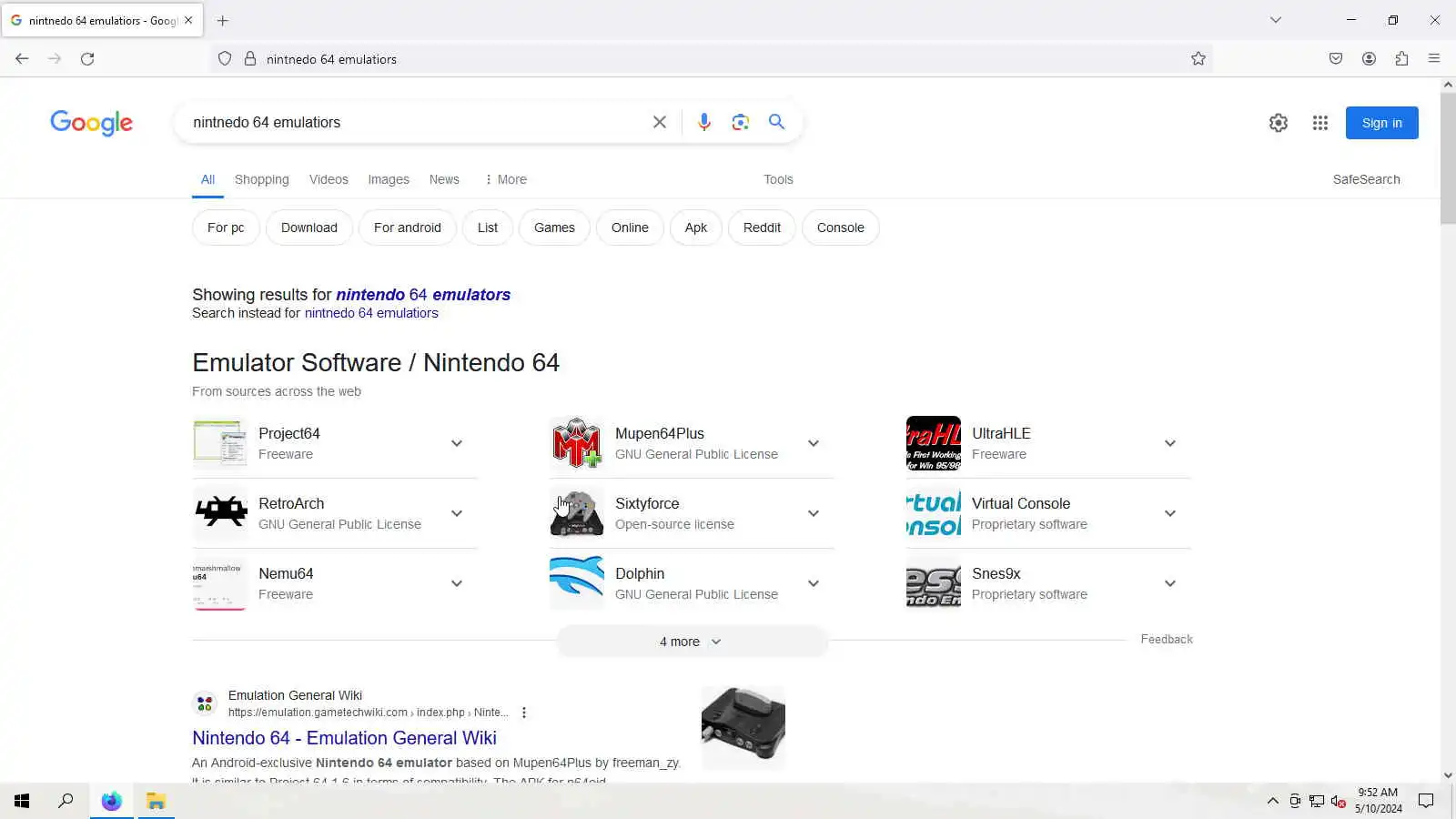Expand the Dolphin entry
Screen dimensions: 1456x819
814,583
